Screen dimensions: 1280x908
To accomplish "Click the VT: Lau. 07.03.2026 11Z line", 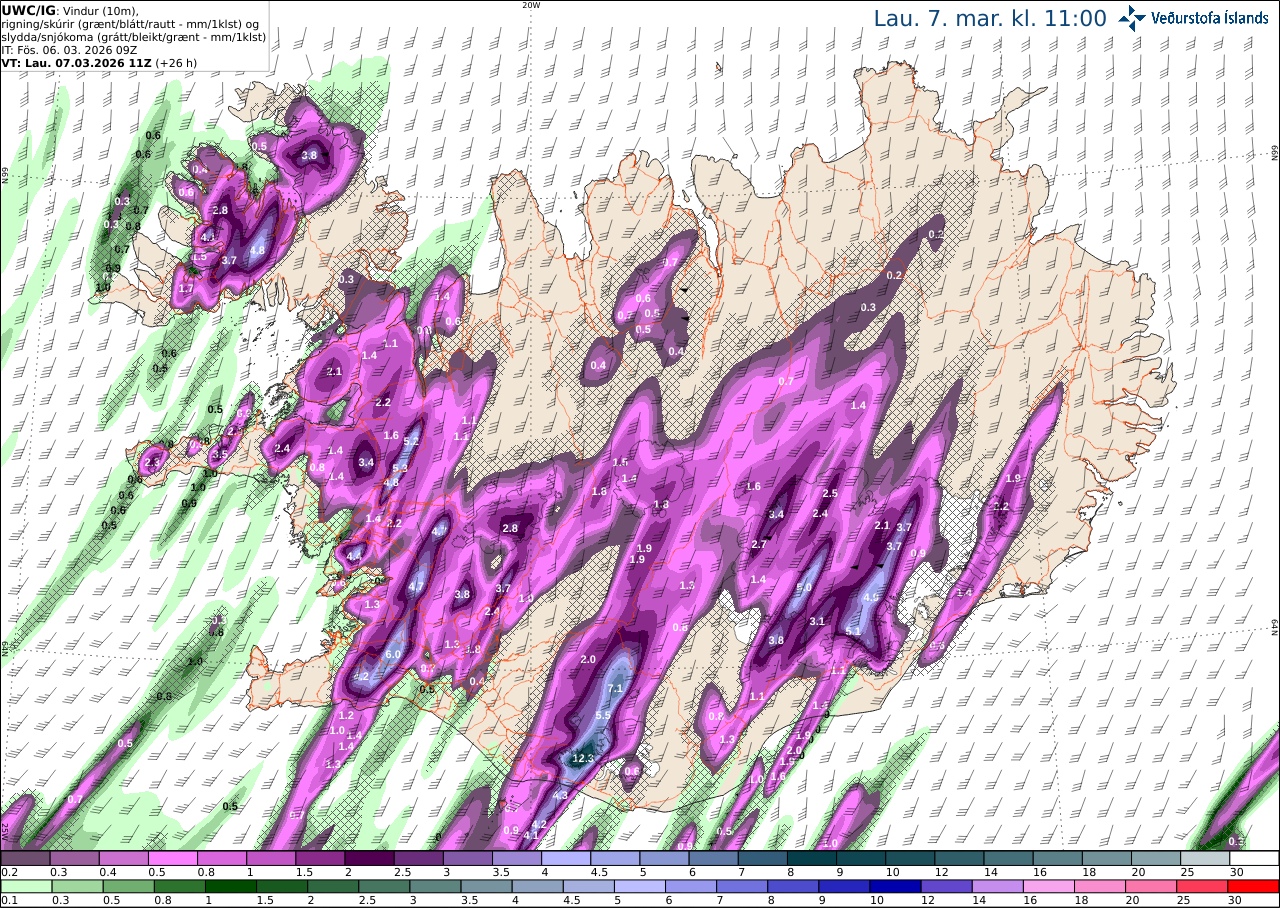I will coord(99,62).
